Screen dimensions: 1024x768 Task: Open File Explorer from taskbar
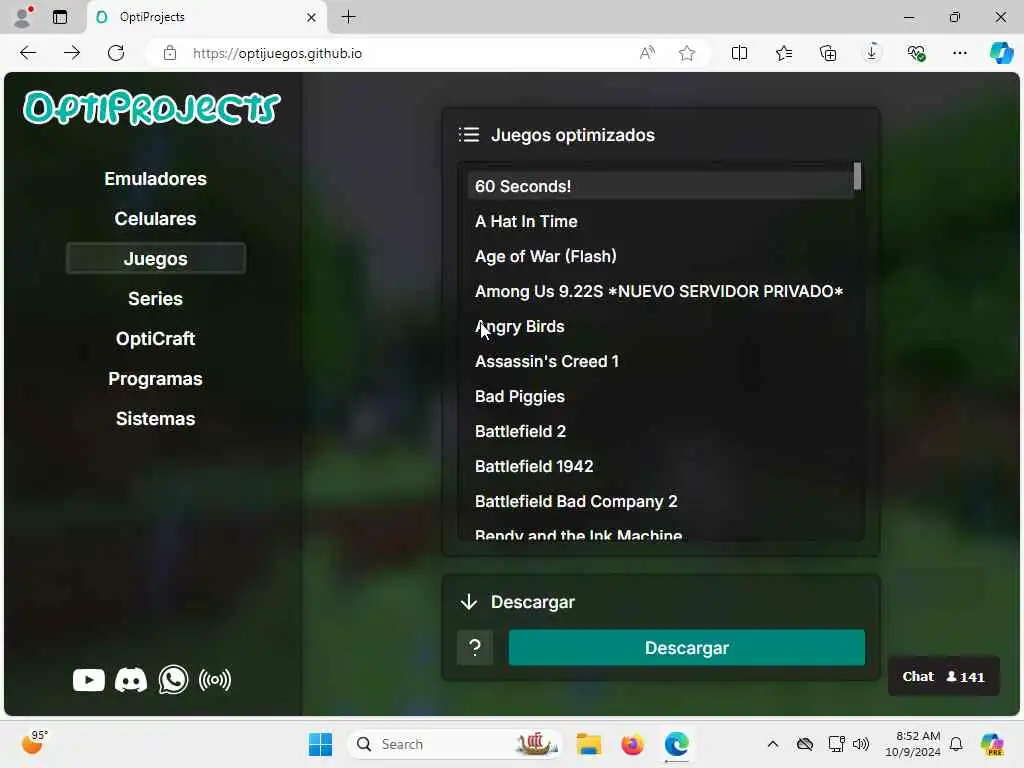[x=588, y=744]
